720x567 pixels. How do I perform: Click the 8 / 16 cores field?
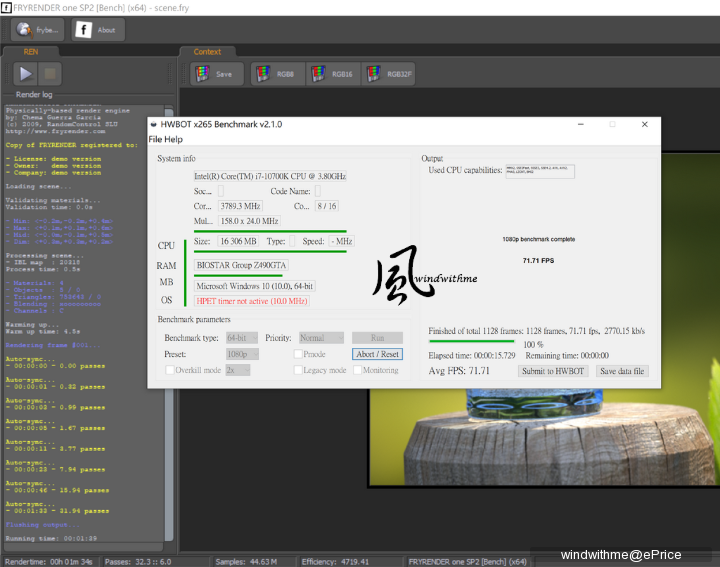click(327, 206)
